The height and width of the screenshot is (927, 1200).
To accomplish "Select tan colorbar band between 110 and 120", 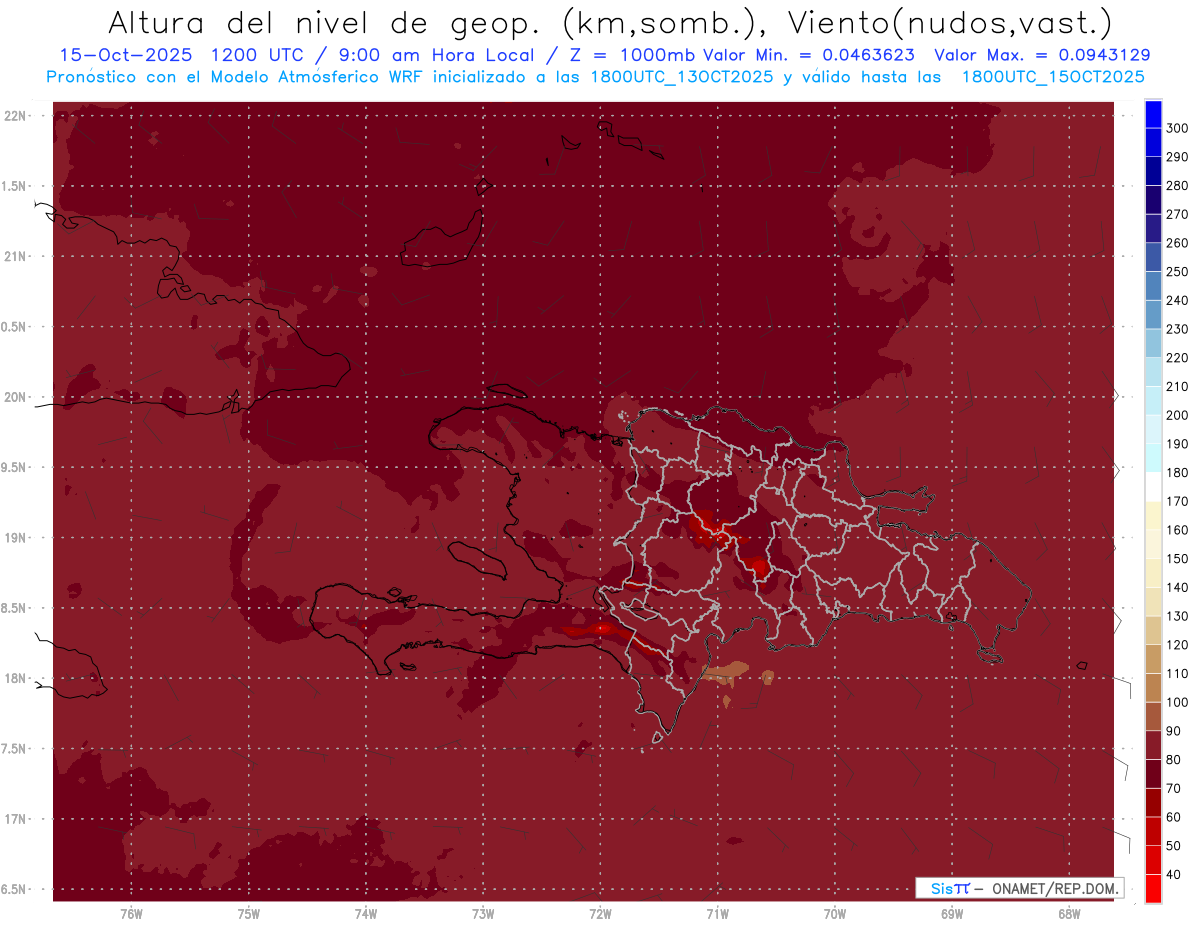I will coord(1153,659).
